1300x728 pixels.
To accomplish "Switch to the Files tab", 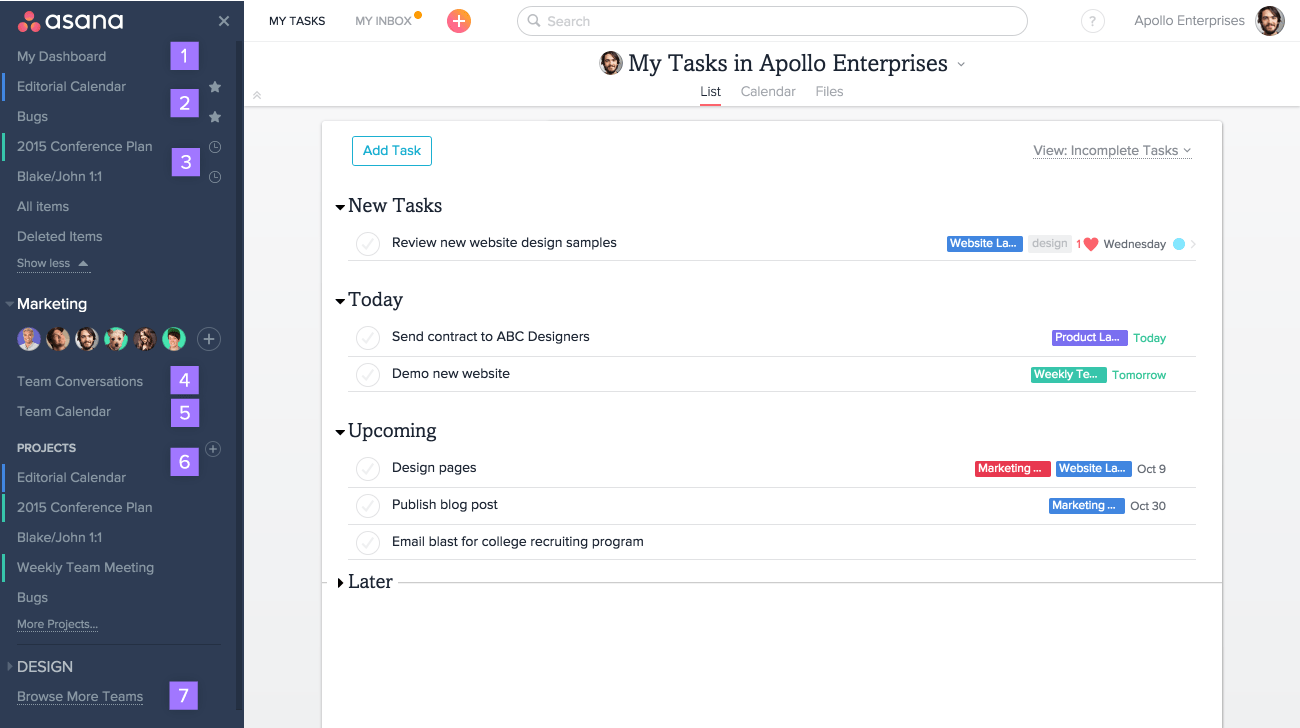I will coord(829,92).
